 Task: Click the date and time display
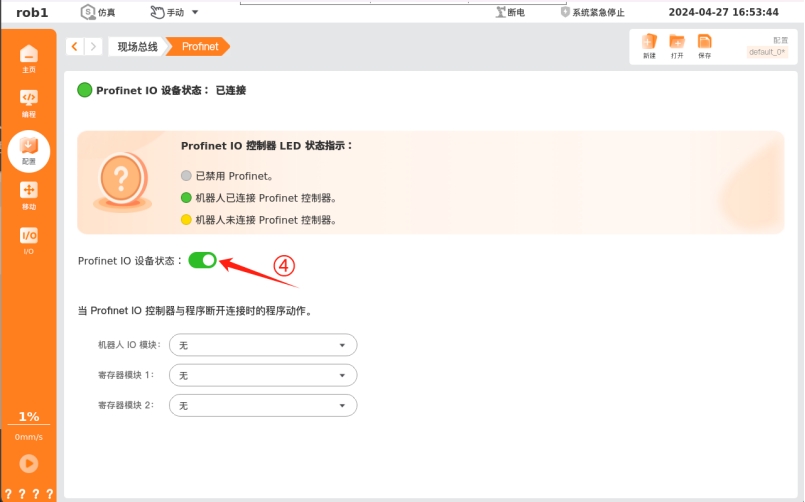pyautogui.click(x=723, y=12)
